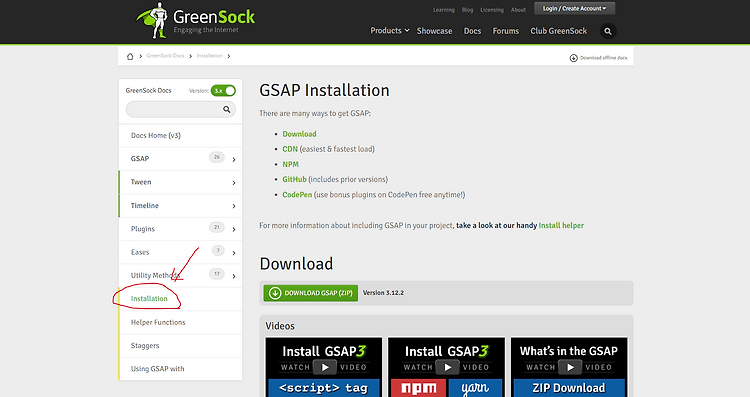Click the Download offline docs text
The width and height of the screenshot is (750, 397).
[x=604, y=58]
